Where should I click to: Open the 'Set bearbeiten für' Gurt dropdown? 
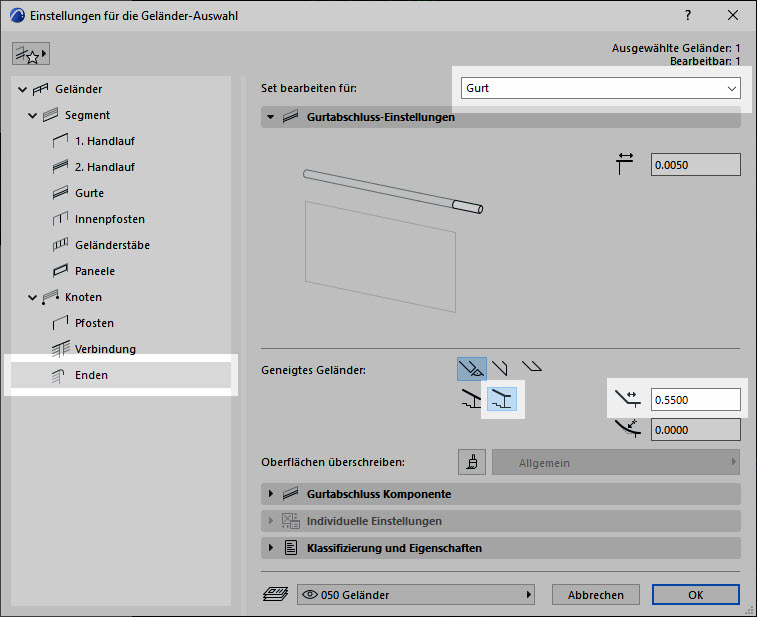click(600, 88)
